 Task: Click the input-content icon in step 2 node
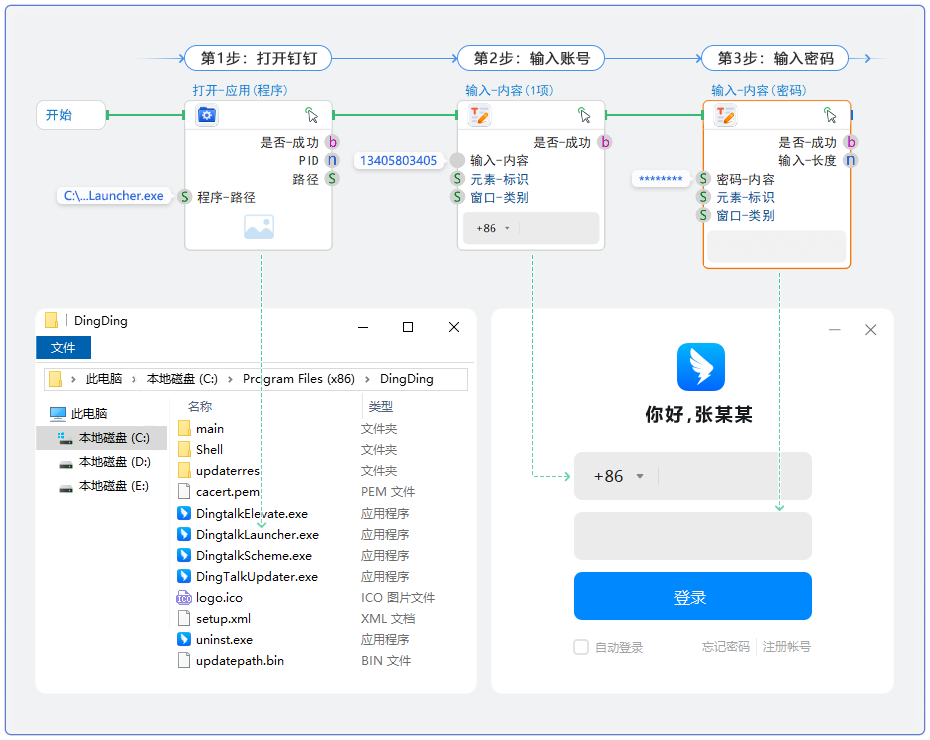480,115
